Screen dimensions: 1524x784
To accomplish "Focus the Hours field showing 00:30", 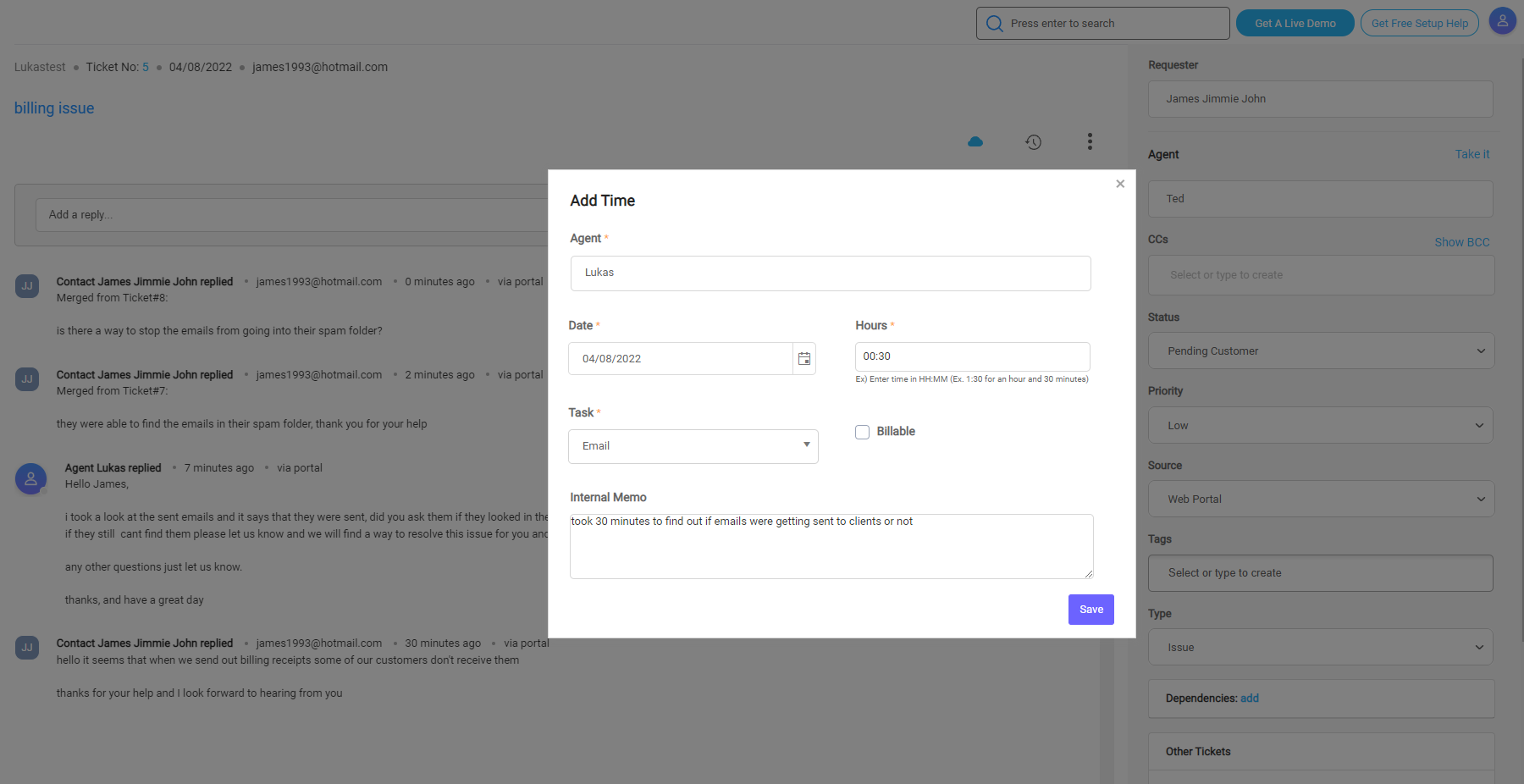I will [x=973, y=356].
